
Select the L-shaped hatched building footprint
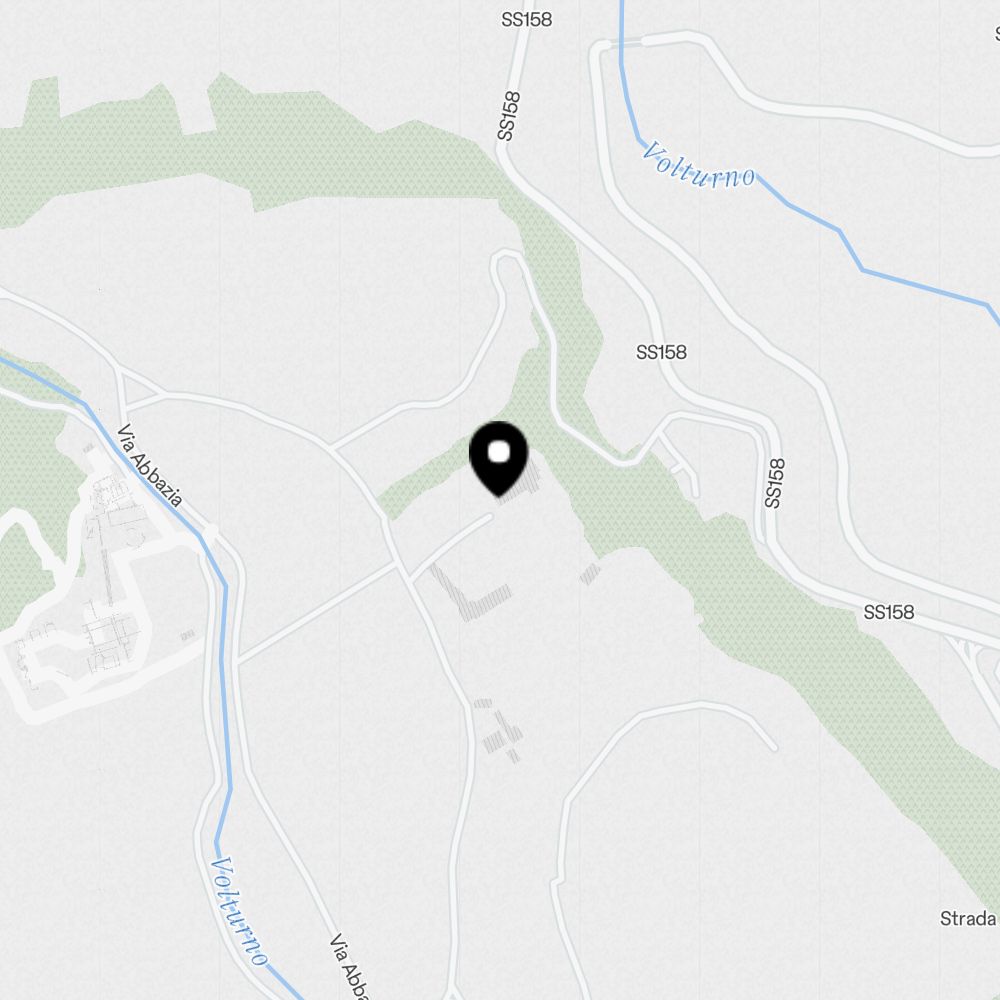(x=471, y=593)
